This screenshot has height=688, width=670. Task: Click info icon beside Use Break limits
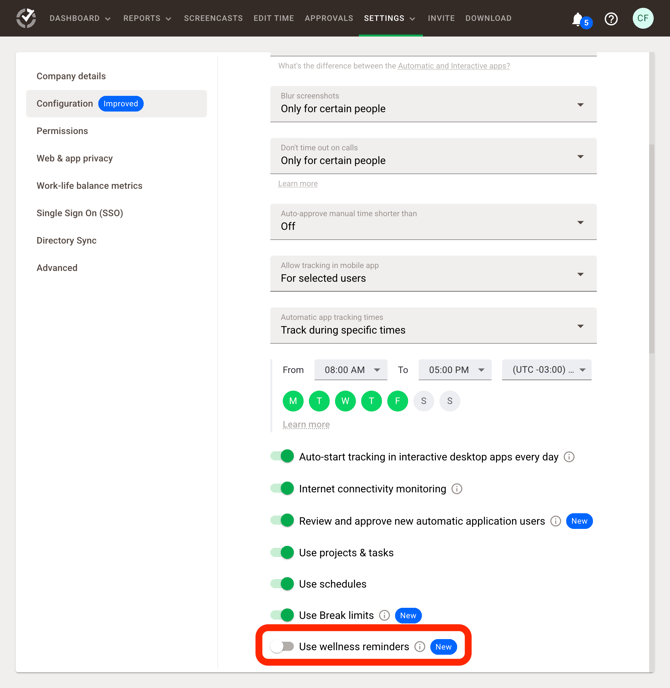(384, 616)
